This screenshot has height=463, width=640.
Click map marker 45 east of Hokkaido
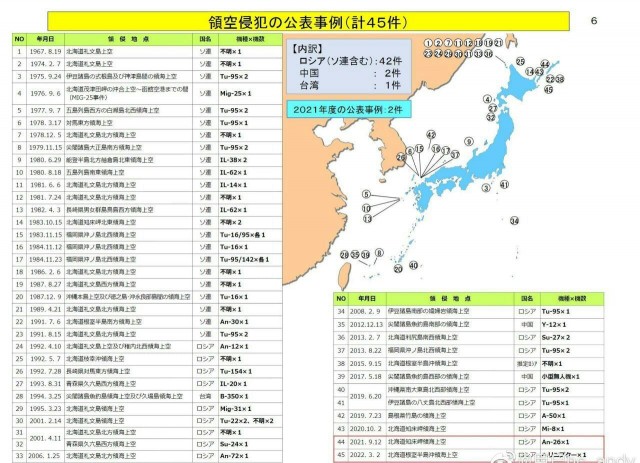549,89
